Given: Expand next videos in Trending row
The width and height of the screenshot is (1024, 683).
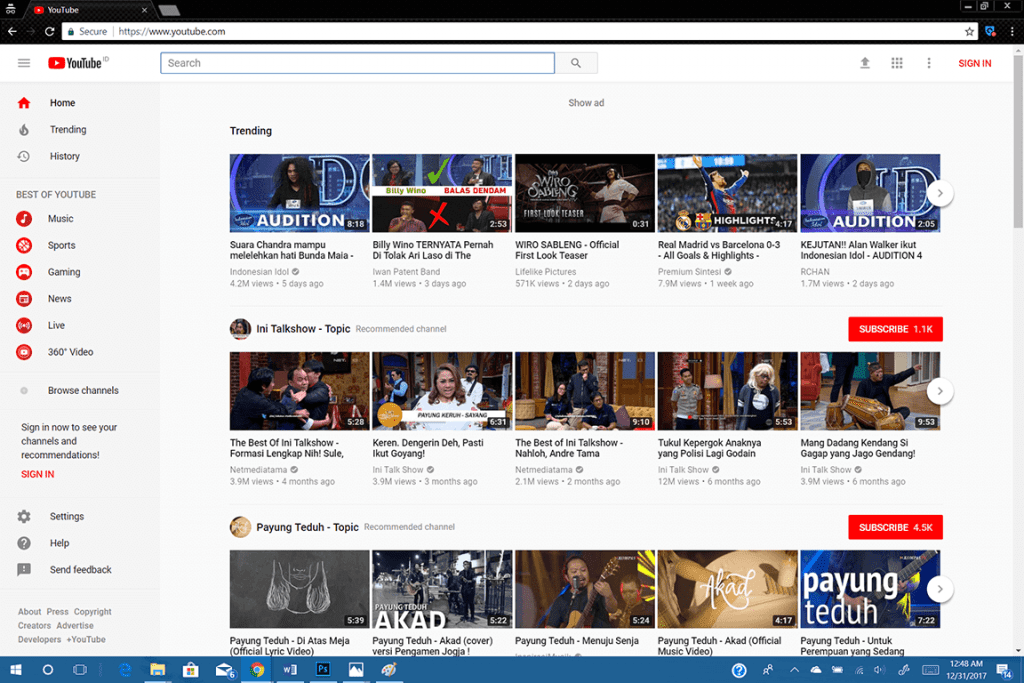Looking at the screenshot, I should [x=939, y=193].
